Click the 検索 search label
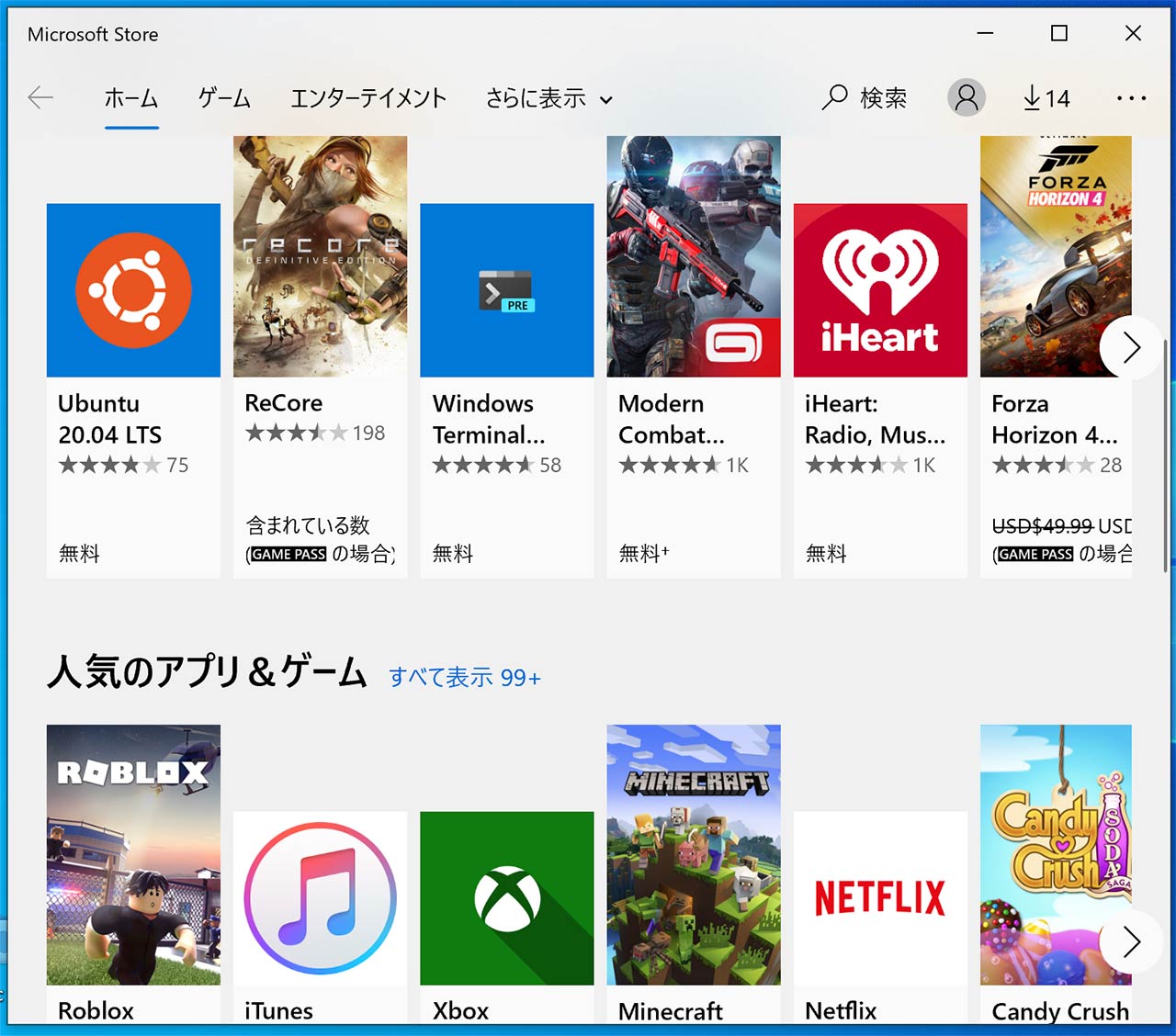The height and width of the screenshot is (1036, 1176). point(883,97)
